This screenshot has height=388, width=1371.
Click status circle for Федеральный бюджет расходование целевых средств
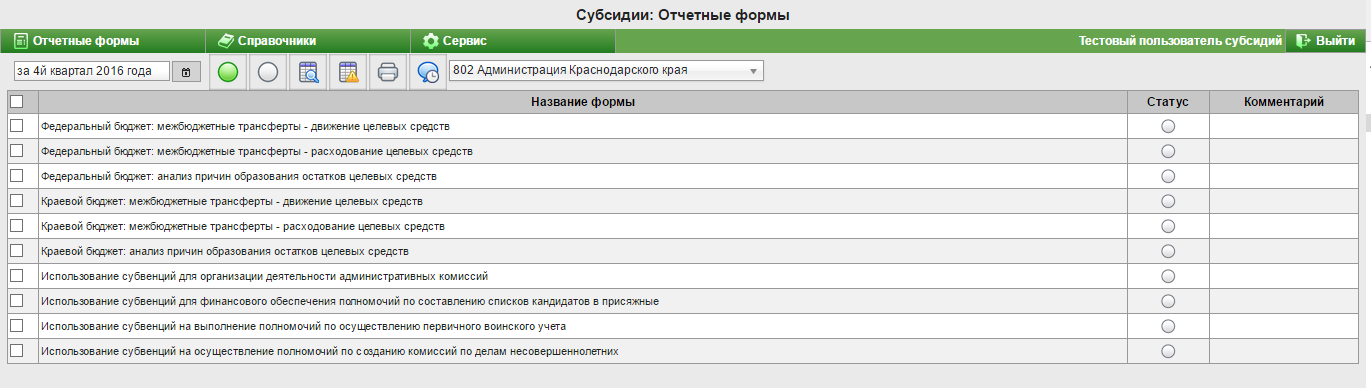click(1168, 151)
